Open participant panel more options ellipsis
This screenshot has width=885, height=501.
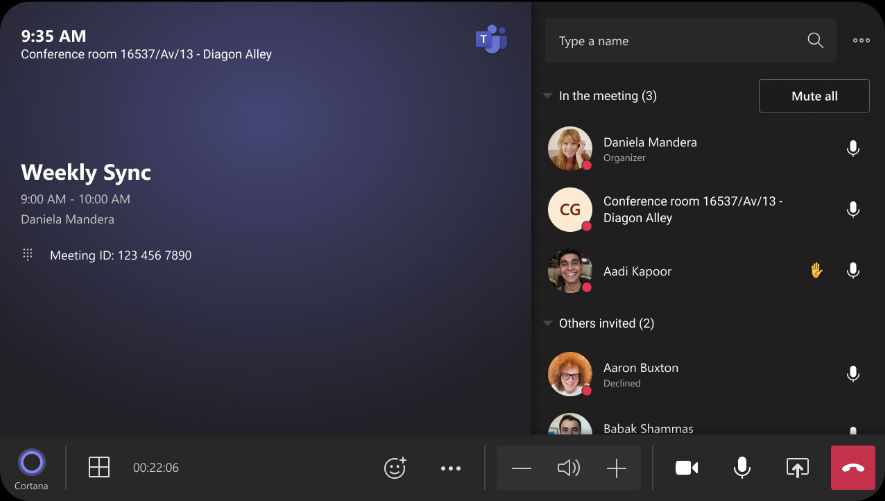861,41
